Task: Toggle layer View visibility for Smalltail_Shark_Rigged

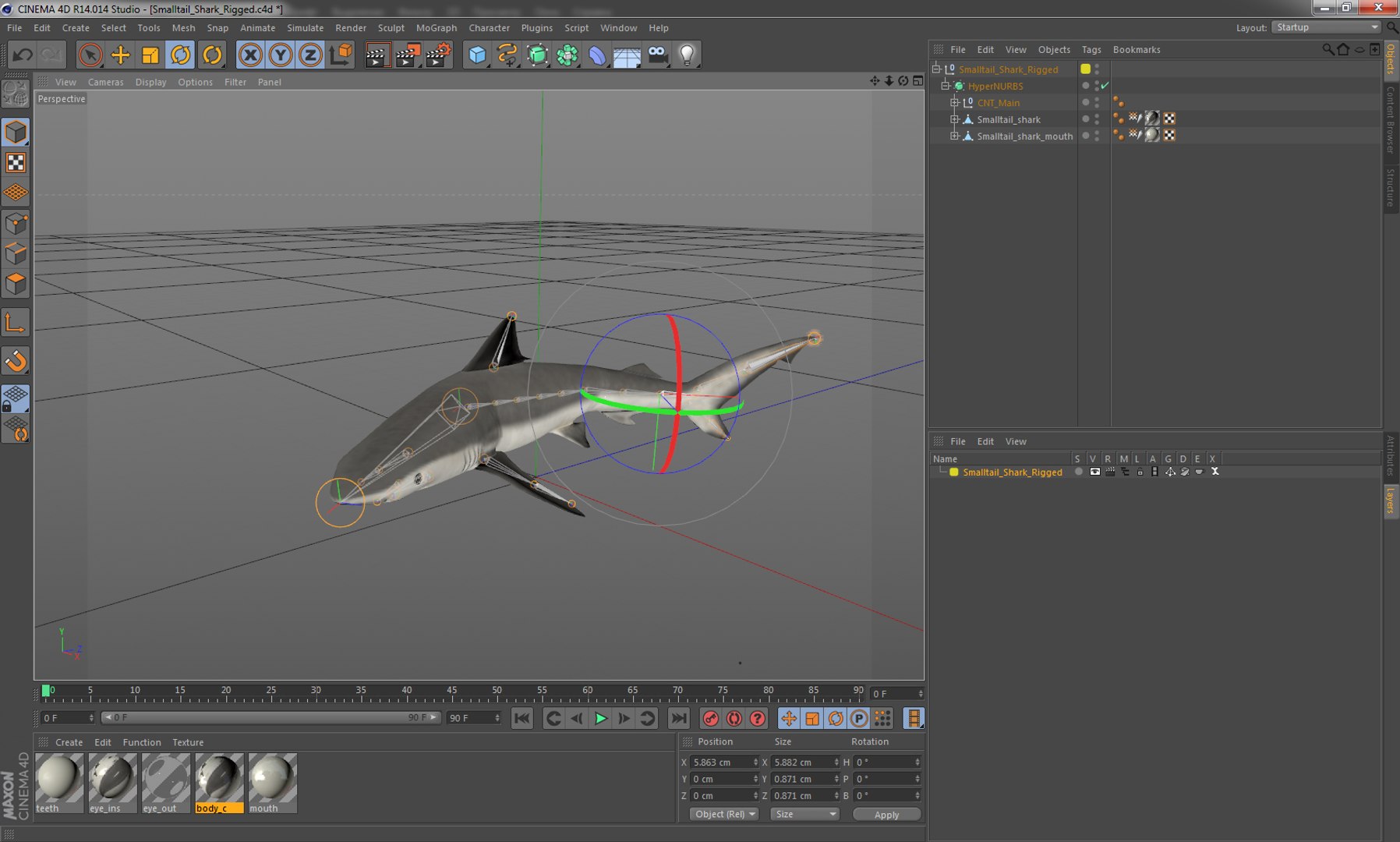Action: [x=1094, y=472]
